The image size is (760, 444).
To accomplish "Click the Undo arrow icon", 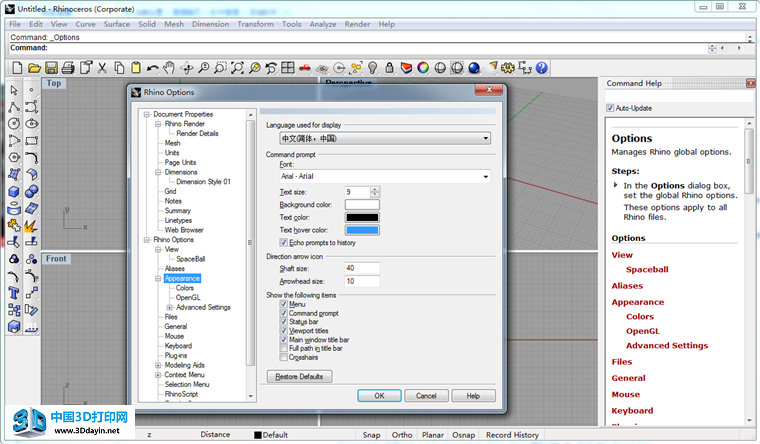I will click(x=153, y=68).
